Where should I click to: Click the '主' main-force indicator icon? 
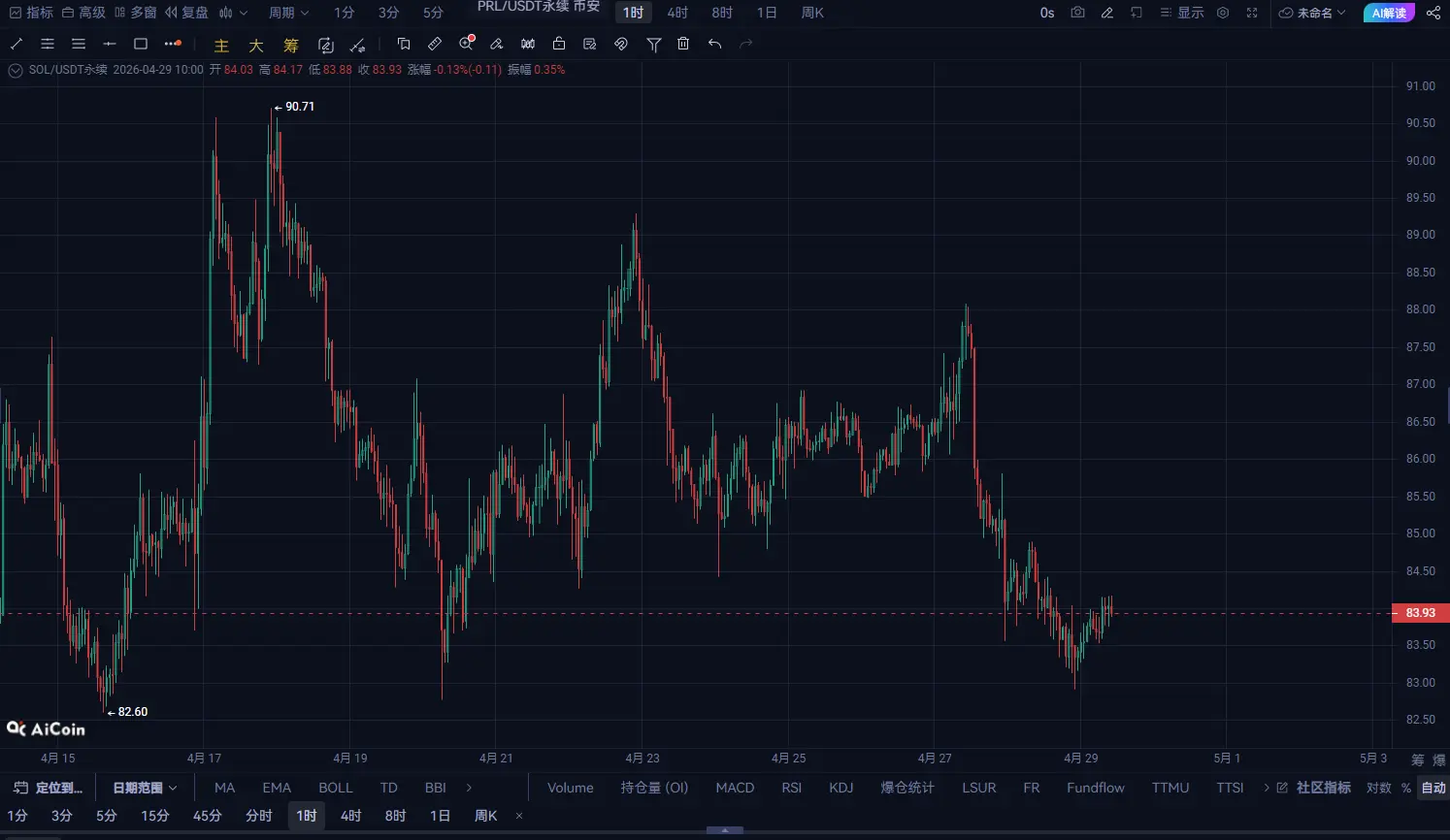(x=221, y=45)
